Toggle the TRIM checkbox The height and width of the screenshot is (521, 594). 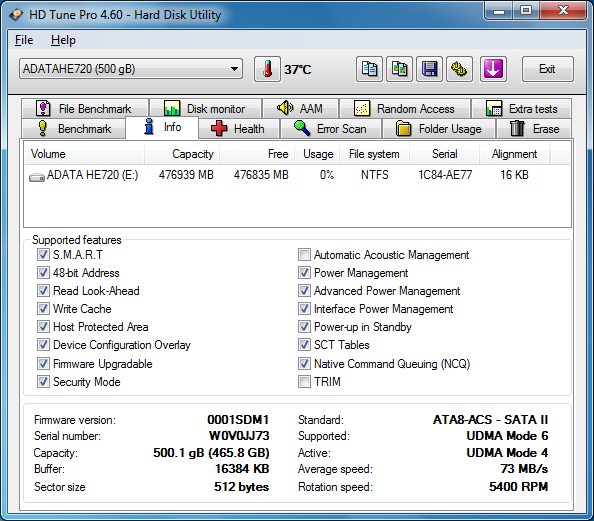tap(304, 382)
